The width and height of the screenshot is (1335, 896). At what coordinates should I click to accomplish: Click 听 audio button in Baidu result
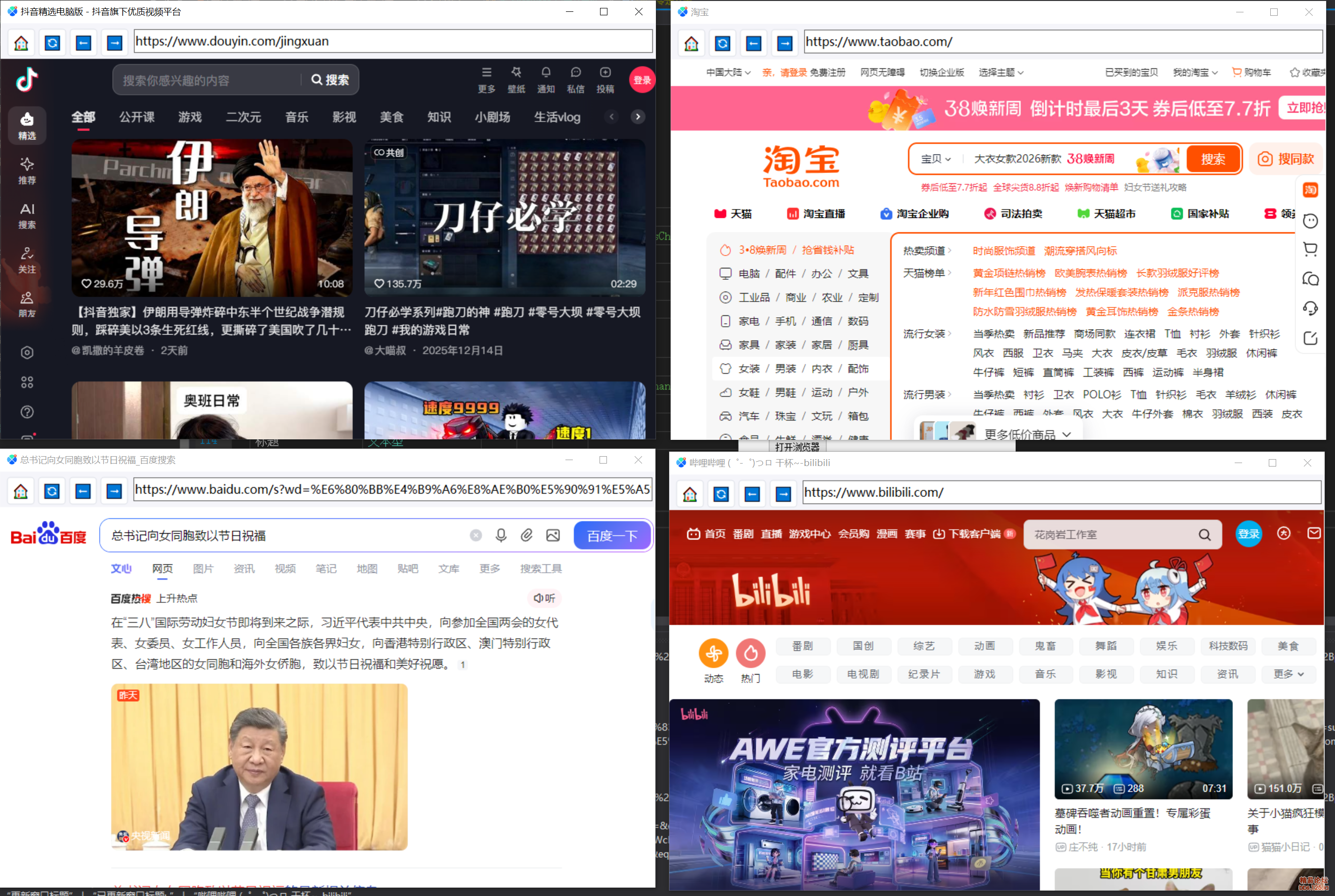544,598
